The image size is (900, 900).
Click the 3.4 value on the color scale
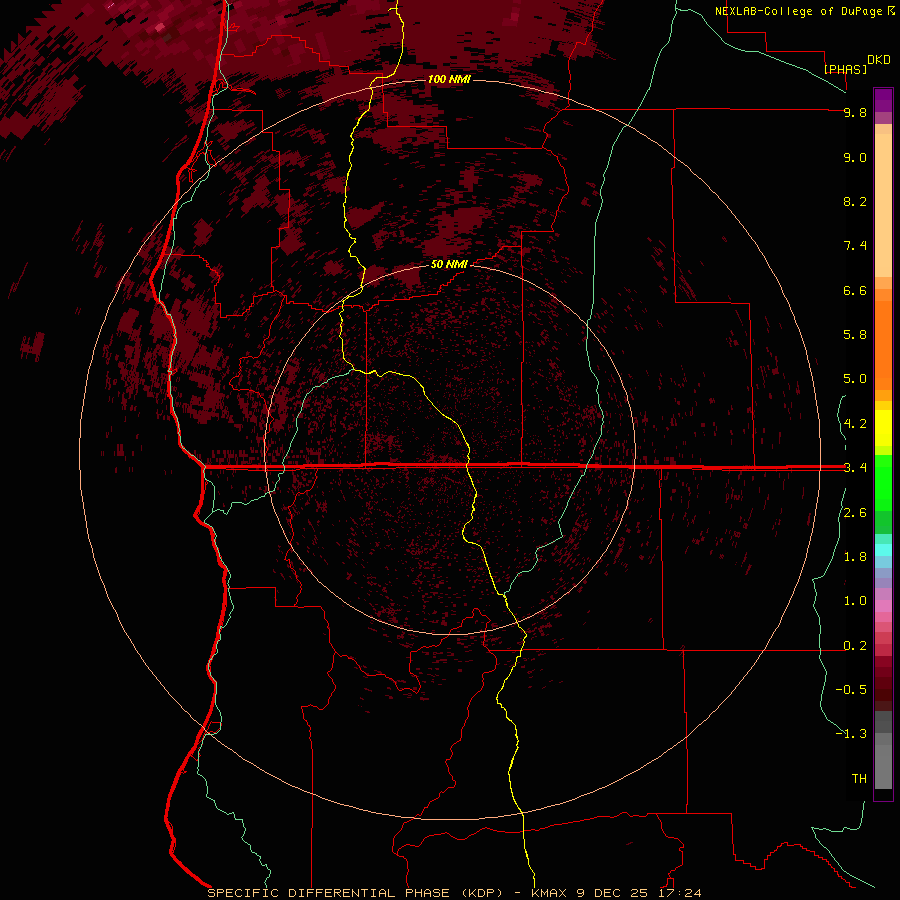click(855, 468)
